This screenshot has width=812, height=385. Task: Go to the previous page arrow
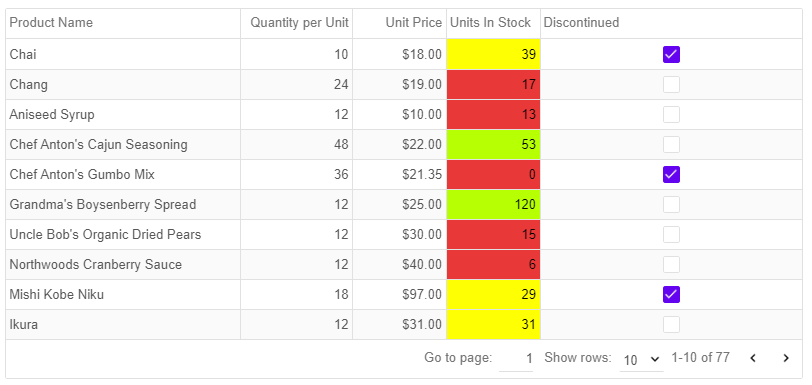(753, 358)
